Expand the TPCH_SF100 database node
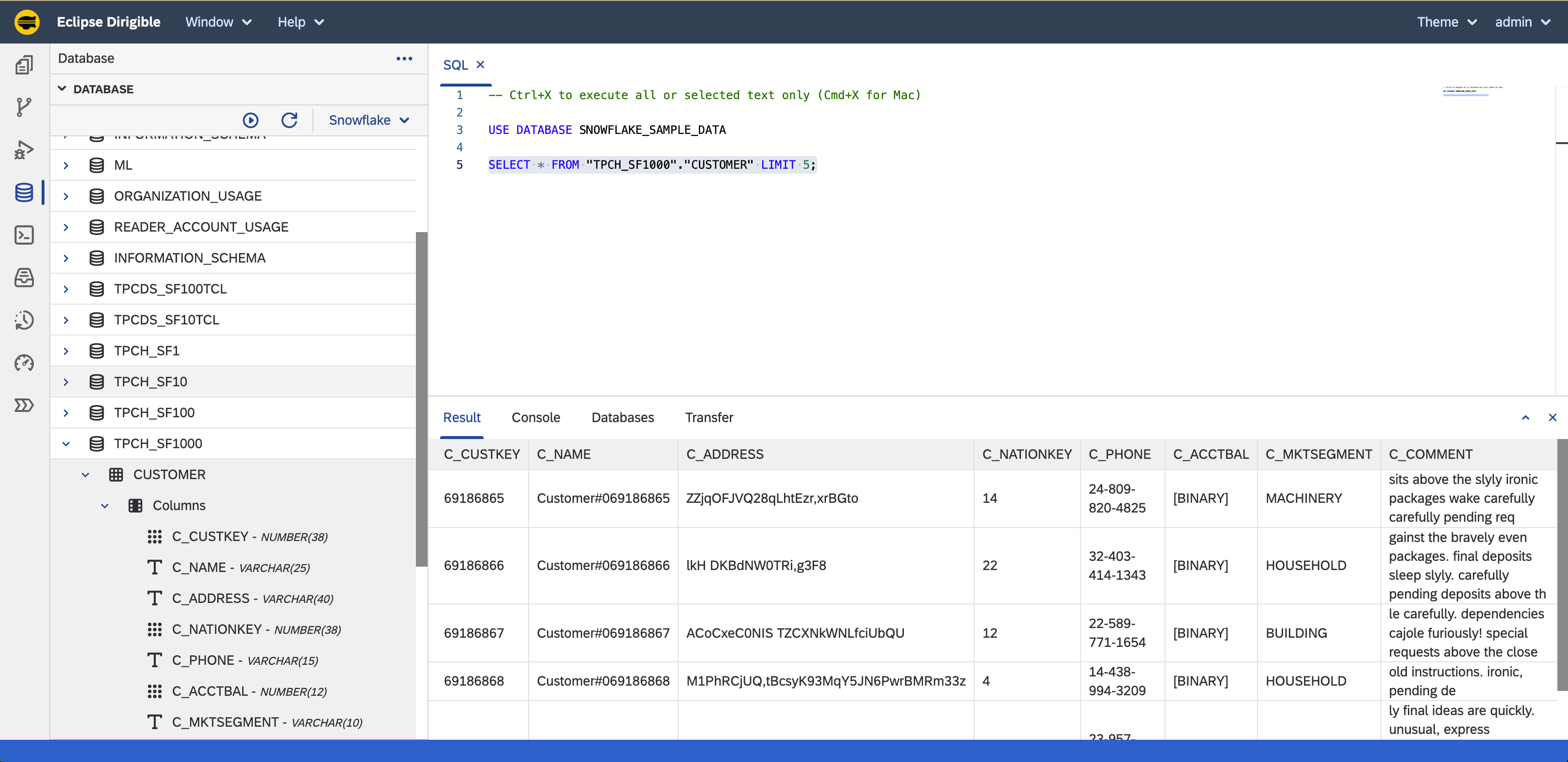 (66, 412)
